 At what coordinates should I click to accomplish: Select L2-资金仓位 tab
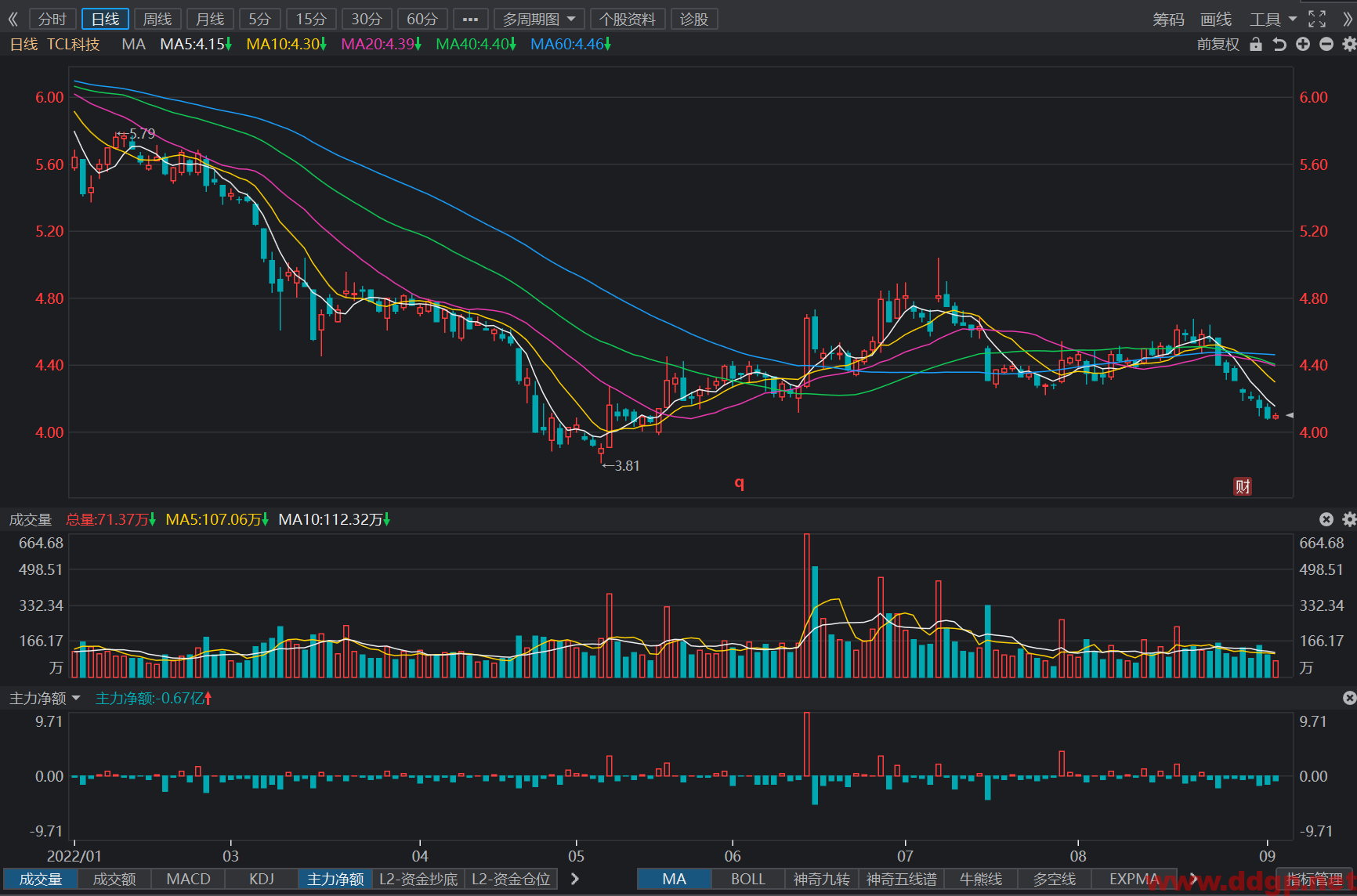click(511, 879)
